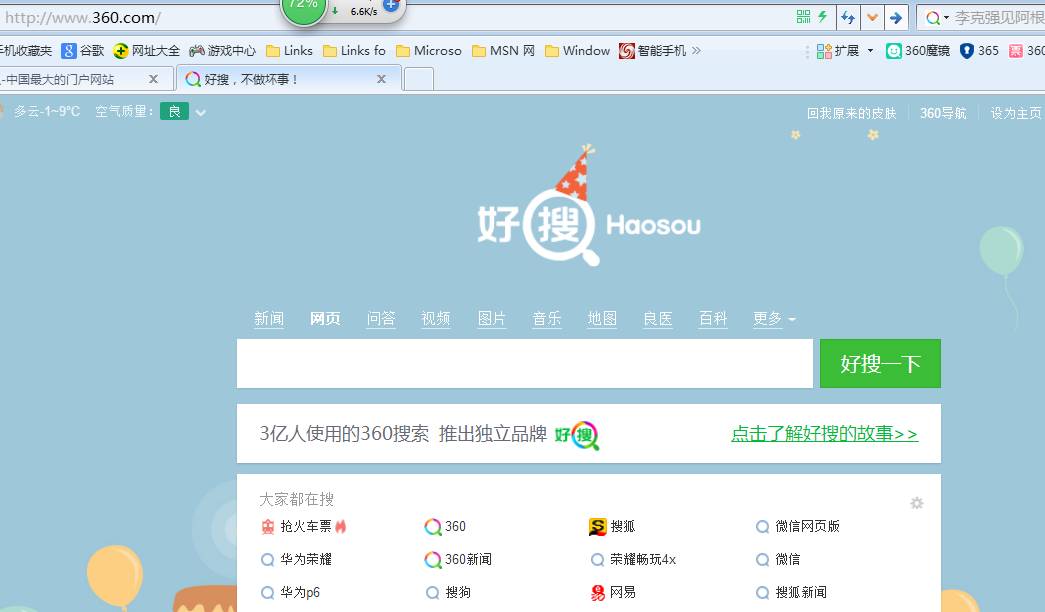1045x612 pixels.
Task: Switch to the 地图 search category
Action: coord(602,319)
